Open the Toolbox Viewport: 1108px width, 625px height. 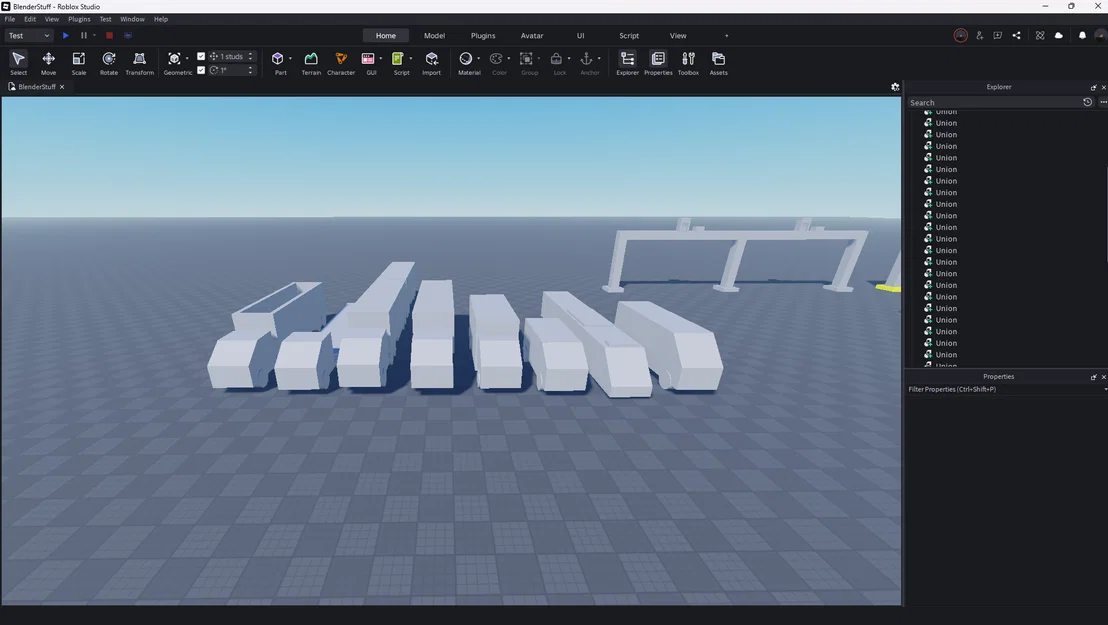tap(688, 62)
